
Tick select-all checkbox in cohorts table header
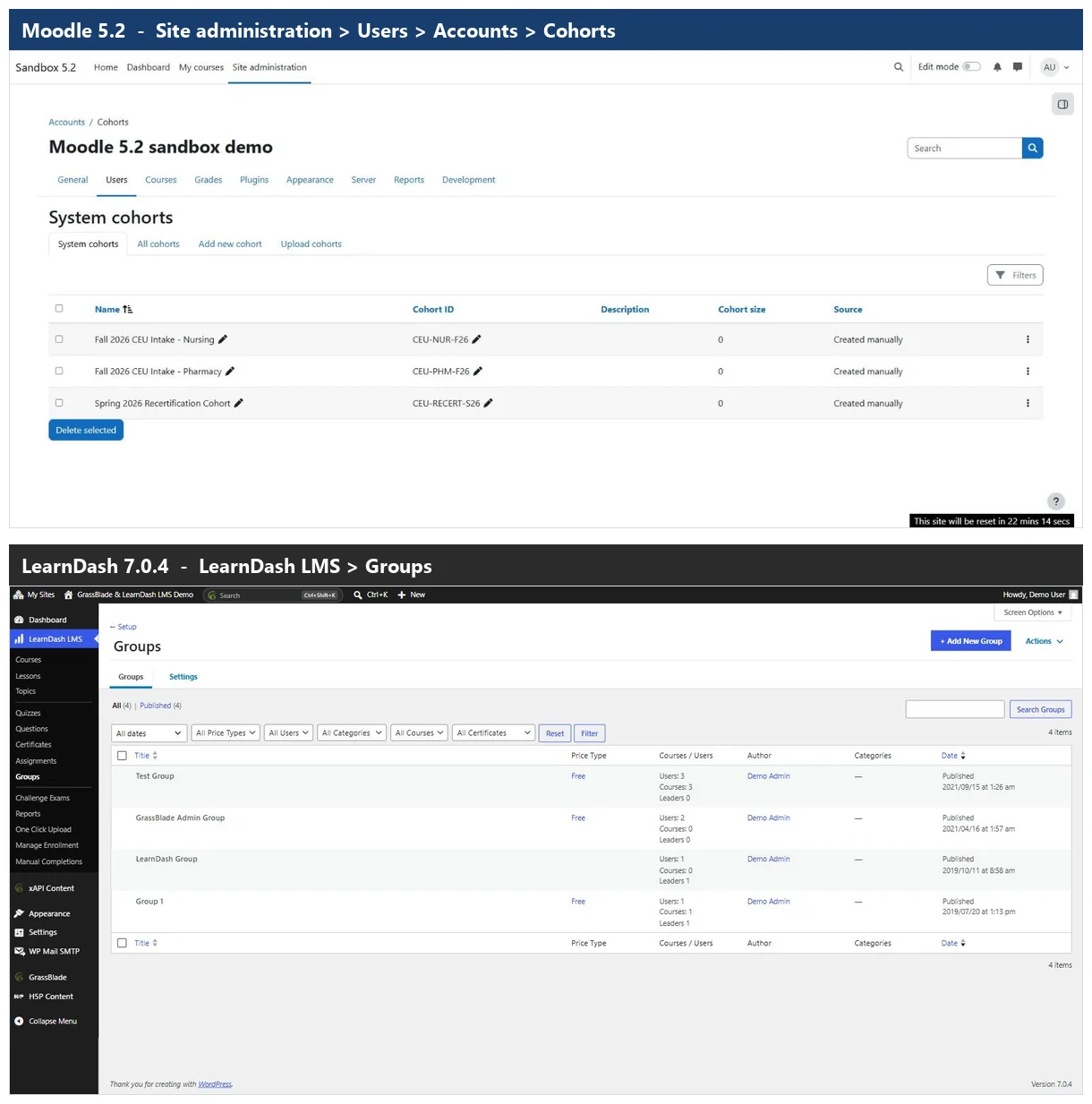pyautogui.click(x=59, y=308)
